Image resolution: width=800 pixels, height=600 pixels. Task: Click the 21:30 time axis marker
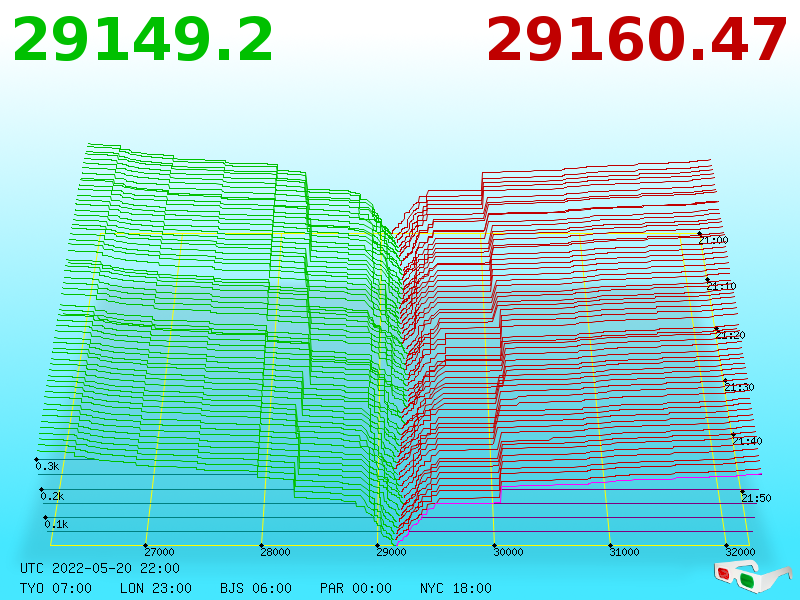(x=739, y=387)
